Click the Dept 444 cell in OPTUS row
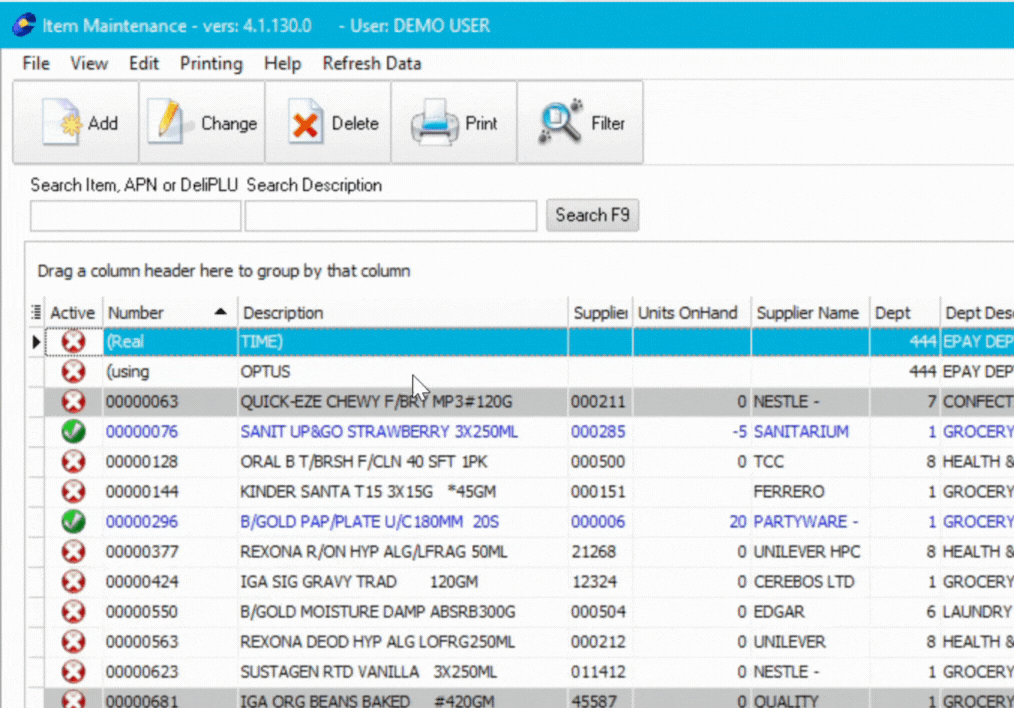Viewport: 1014px width, 708px height. [904, 372]
